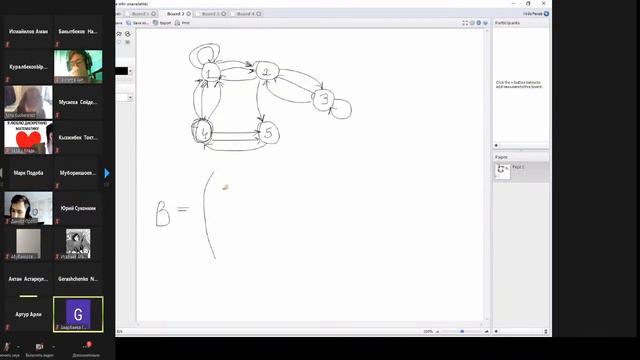Restore the whiteboard window size

[x=528, y=3]
